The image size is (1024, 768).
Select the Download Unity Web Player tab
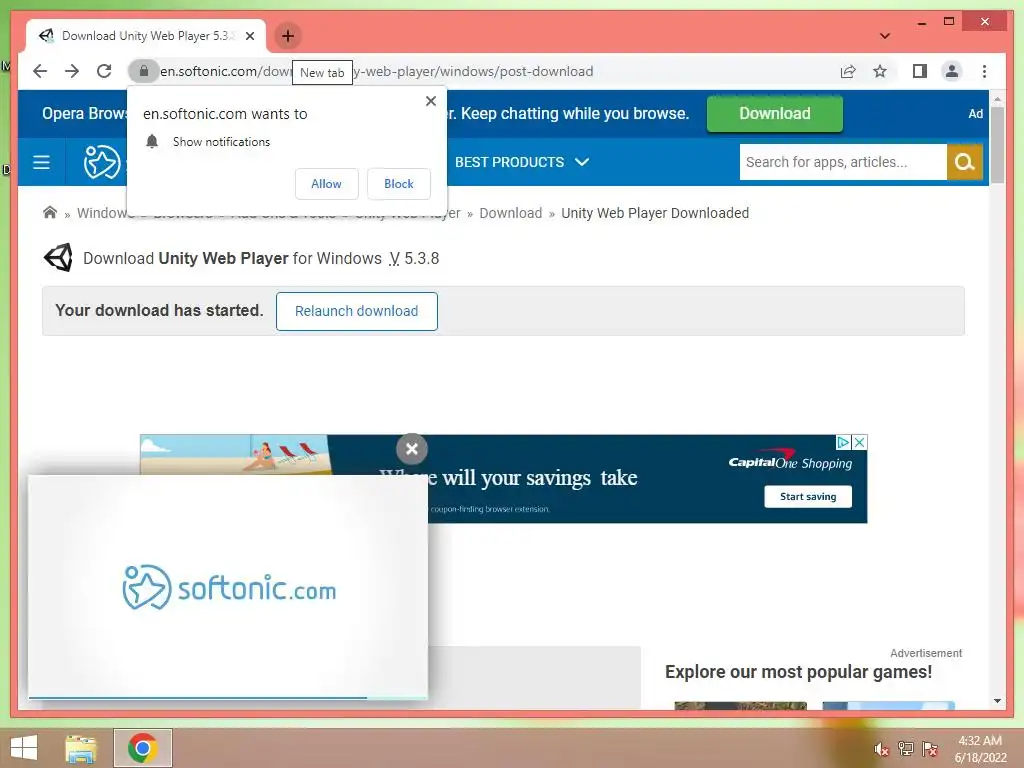click(146, 36)
